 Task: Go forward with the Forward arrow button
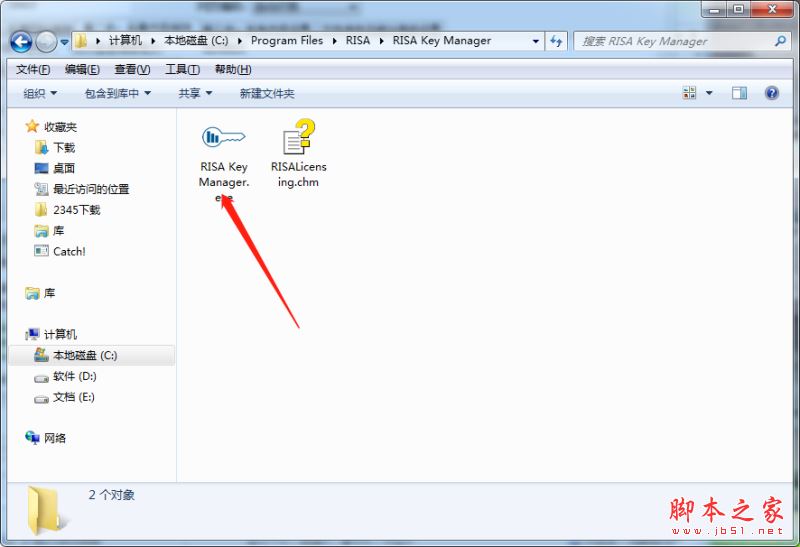46,42
